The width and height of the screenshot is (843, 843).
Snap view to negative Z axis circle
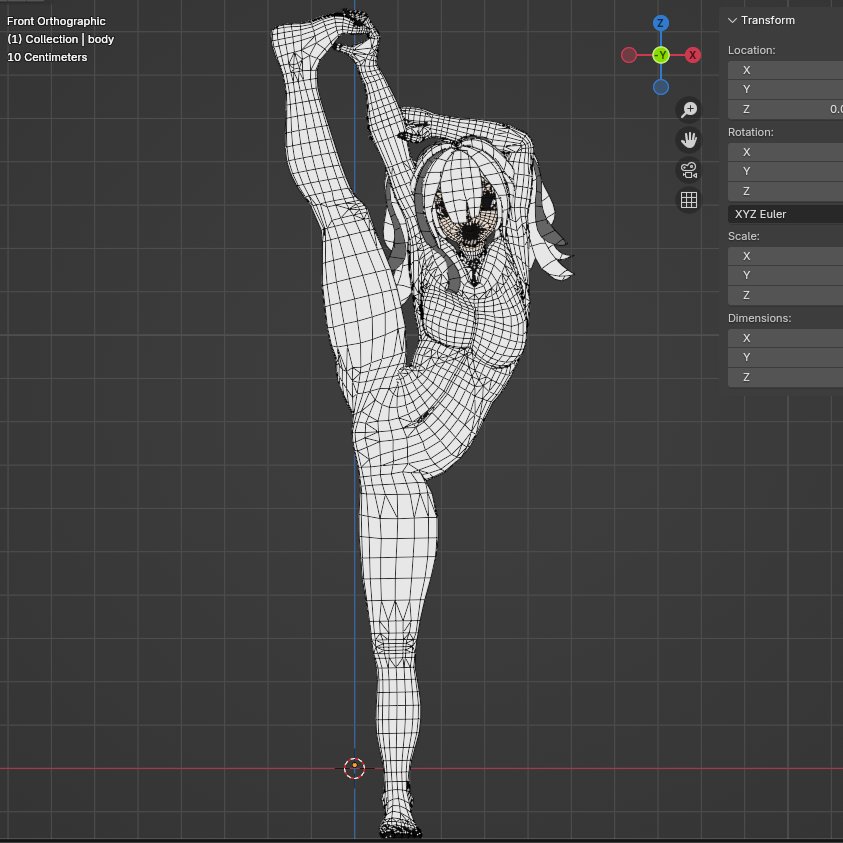[660, 87]
